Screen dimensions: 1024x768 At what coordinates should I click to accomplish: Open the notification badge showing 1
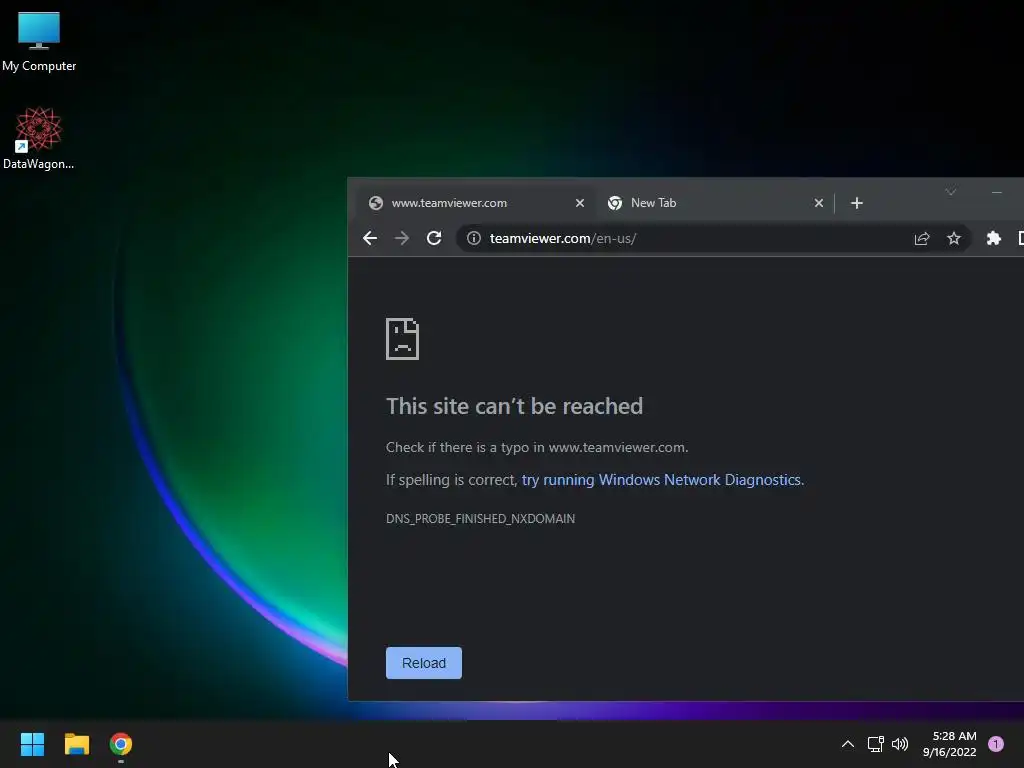[996, 744]
